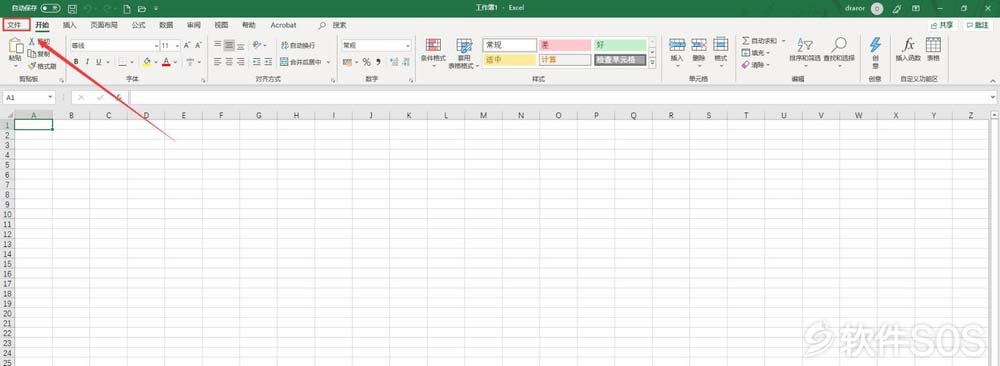Open 查找和选择 (Find & Select)
1000x366 pixels.
(839, 53)
